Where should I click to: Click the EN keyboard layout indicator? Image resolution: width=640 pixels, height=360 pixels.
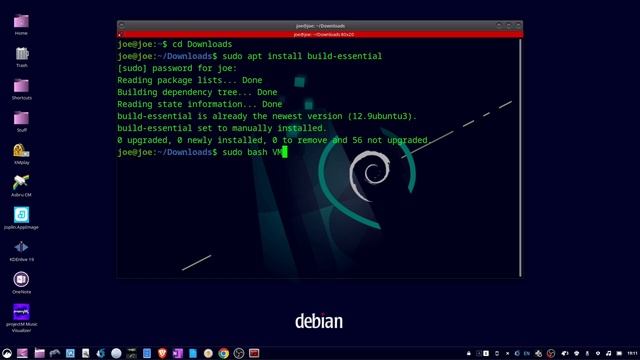point(527,353)
